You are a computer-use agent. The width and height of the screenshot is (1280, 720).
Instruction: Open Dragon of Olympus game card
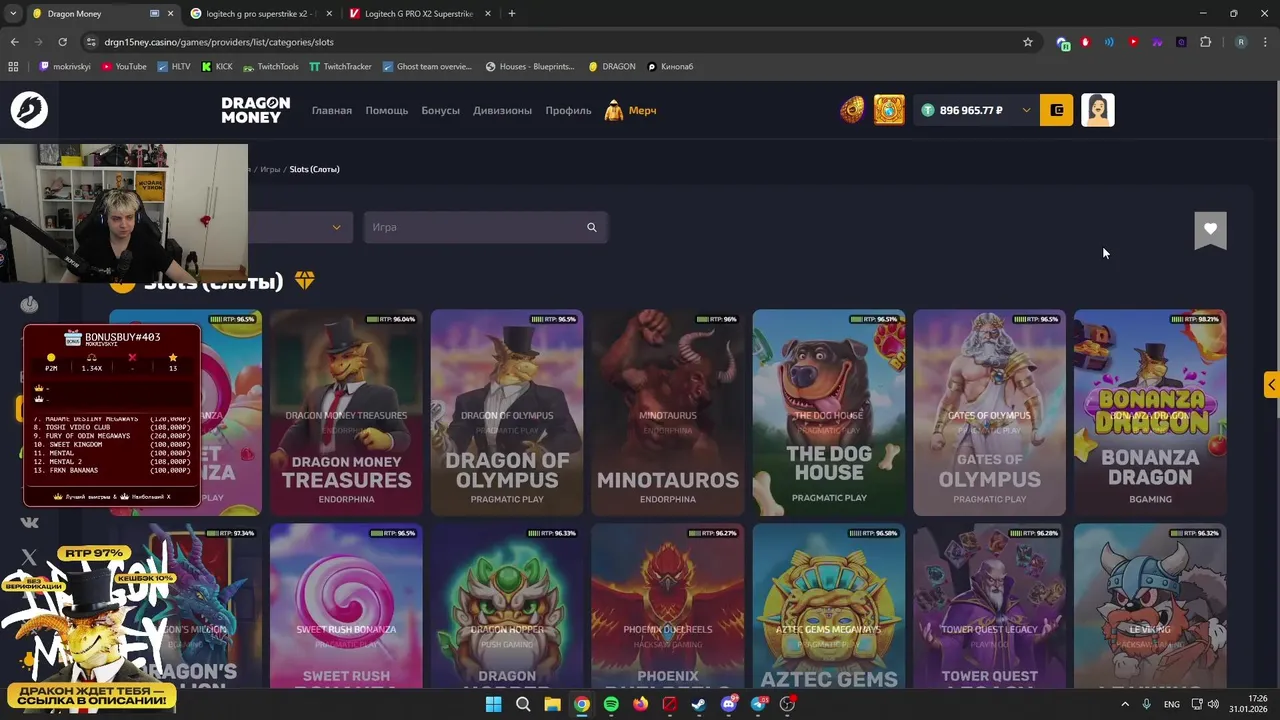pyautogui.click(x=507, y=413)
